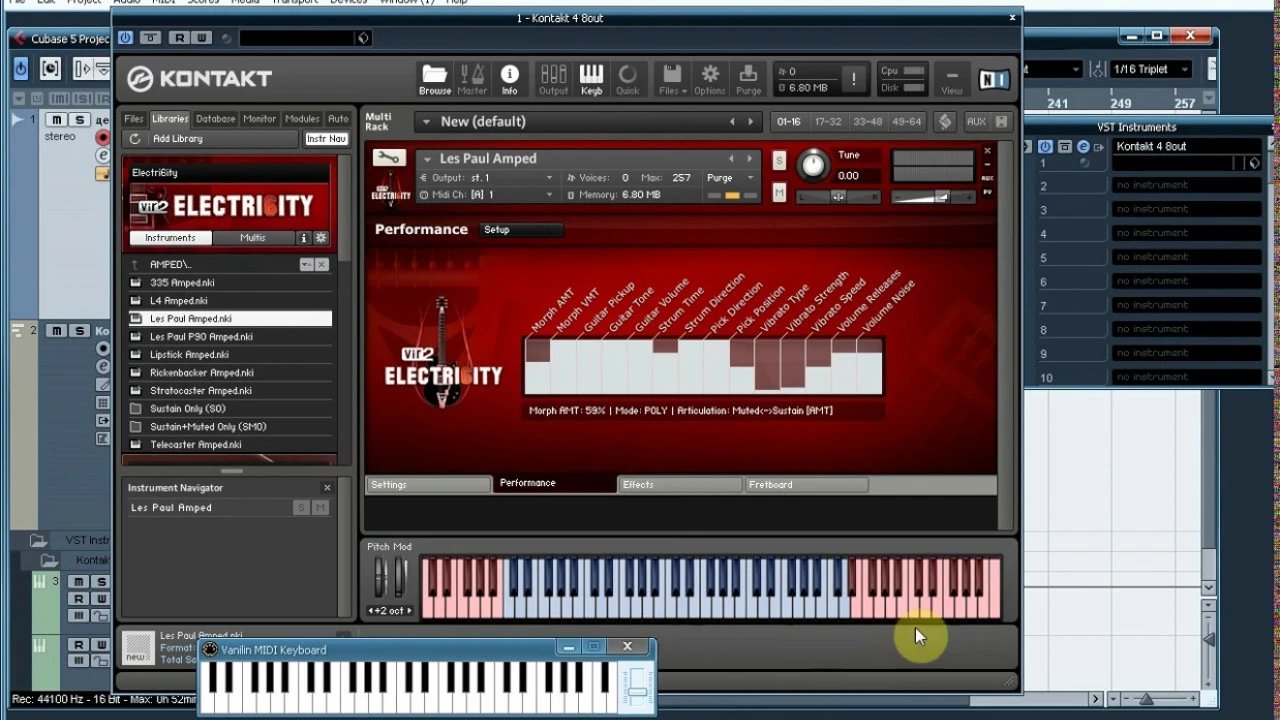
Task: Go to previous instrument arrow
Action: click(x=731, y=159)
